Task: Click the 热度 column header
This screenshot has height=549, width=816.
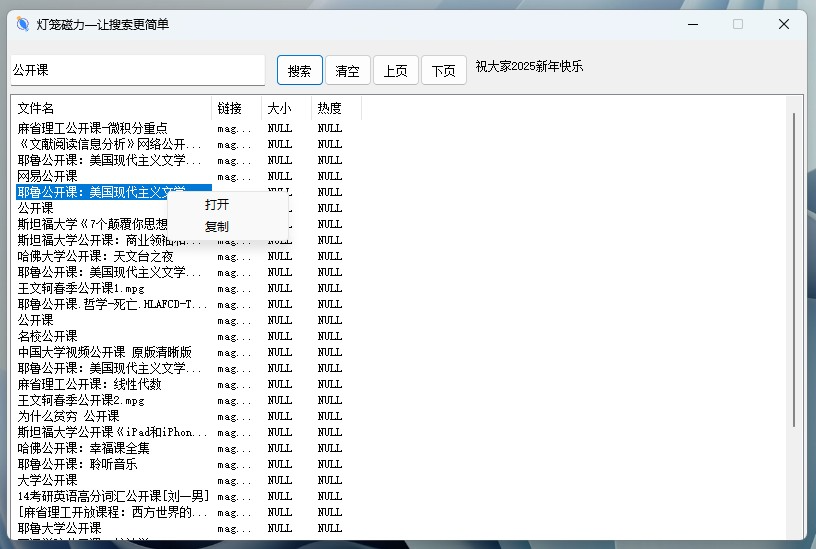Action: coord(336,108)
